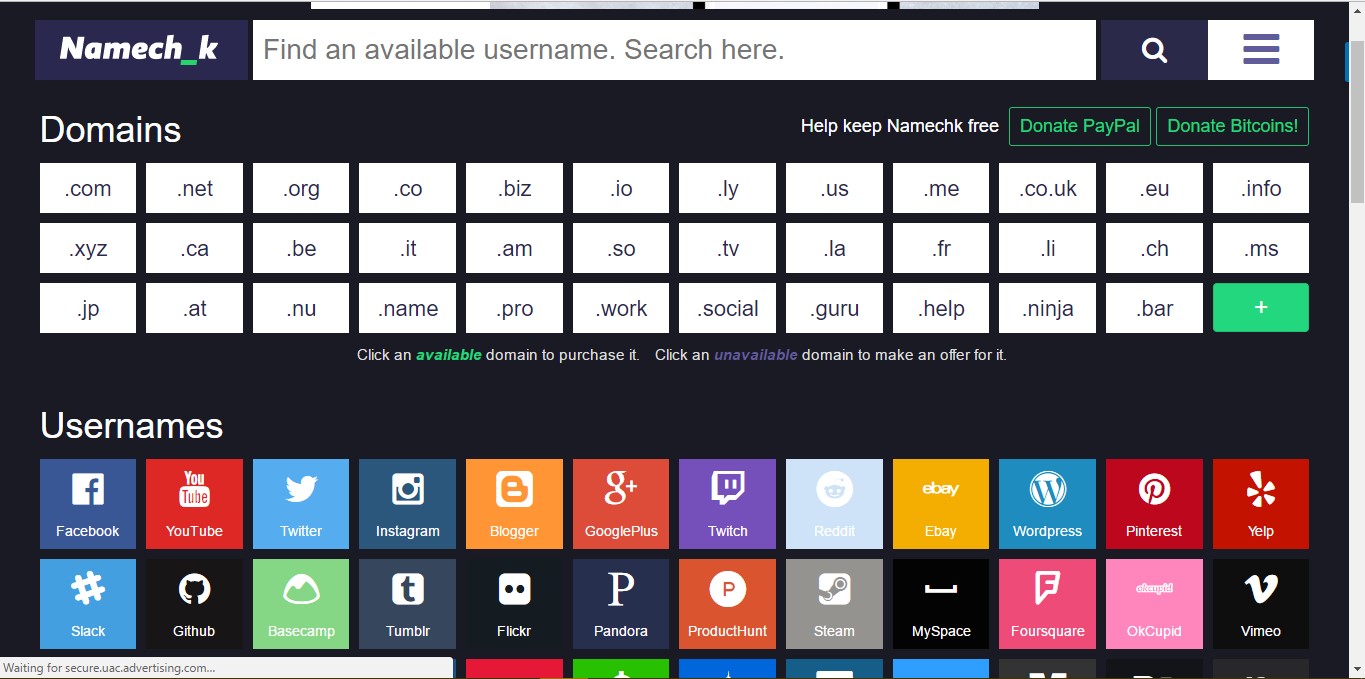The image size is (1365, 679).
Task: Select the .ninja domain tile
Action: pos(1047,308)
